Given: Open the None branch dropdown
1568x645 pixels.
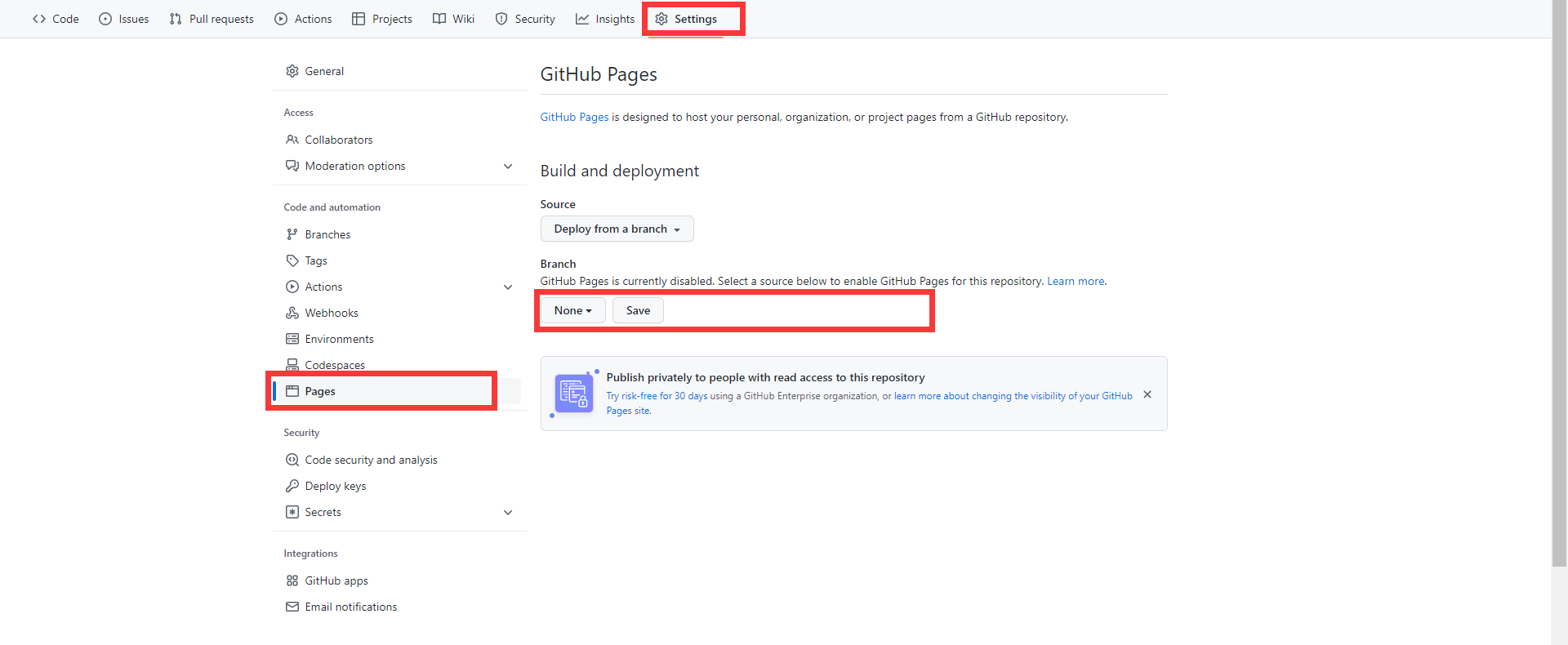Looking at the screenshot, I should tap(572, 310).
